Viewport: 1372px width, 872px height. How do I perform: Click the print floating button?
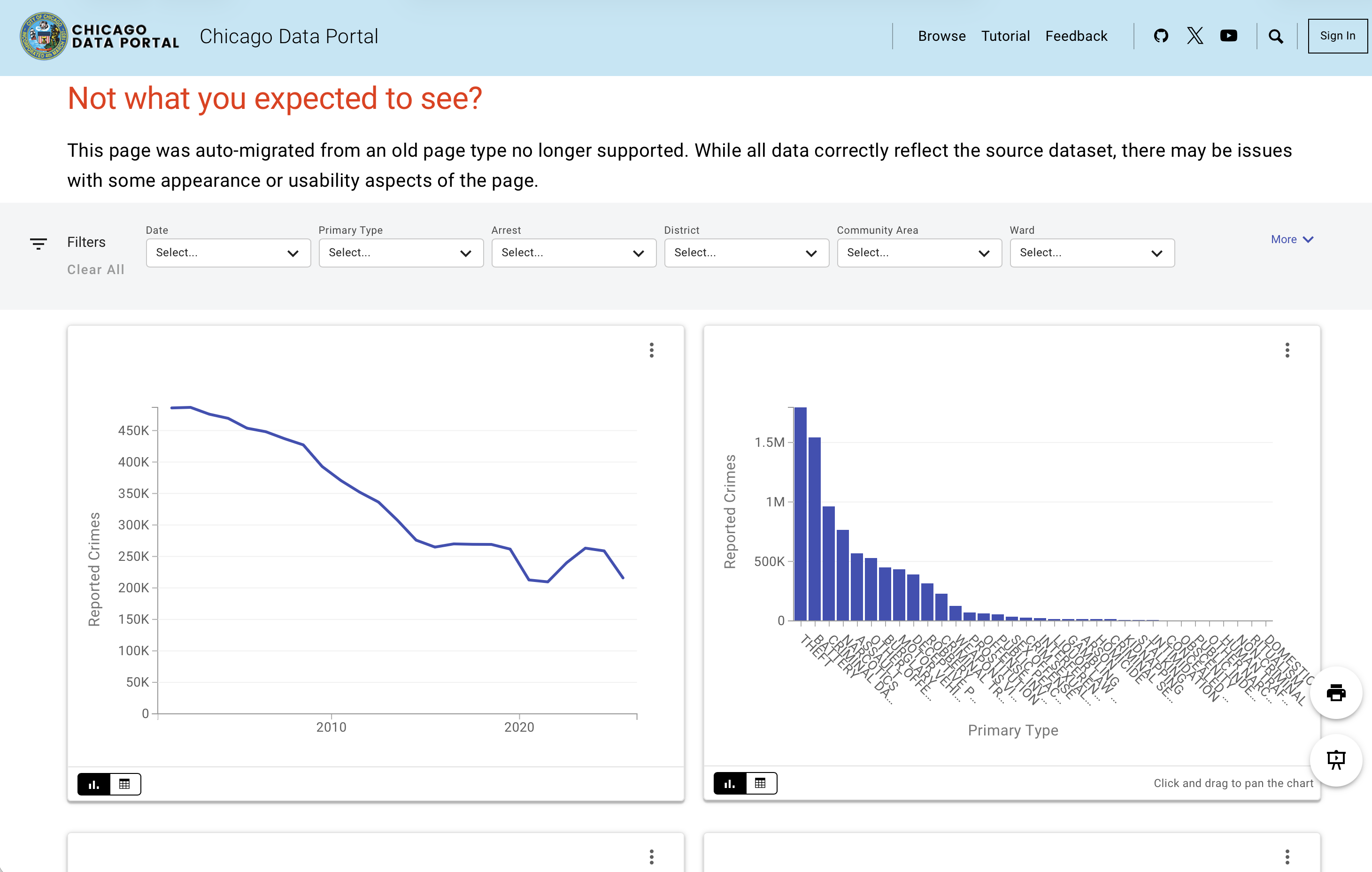pos(1335,693)
